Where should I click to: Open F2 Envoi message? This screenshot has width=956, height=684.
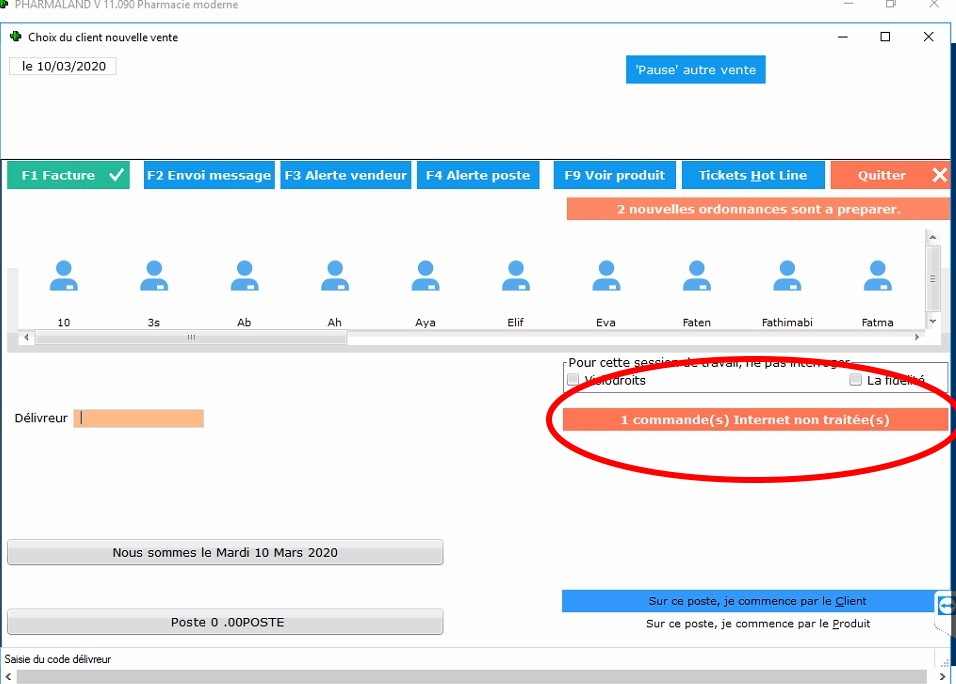[208, 175]
